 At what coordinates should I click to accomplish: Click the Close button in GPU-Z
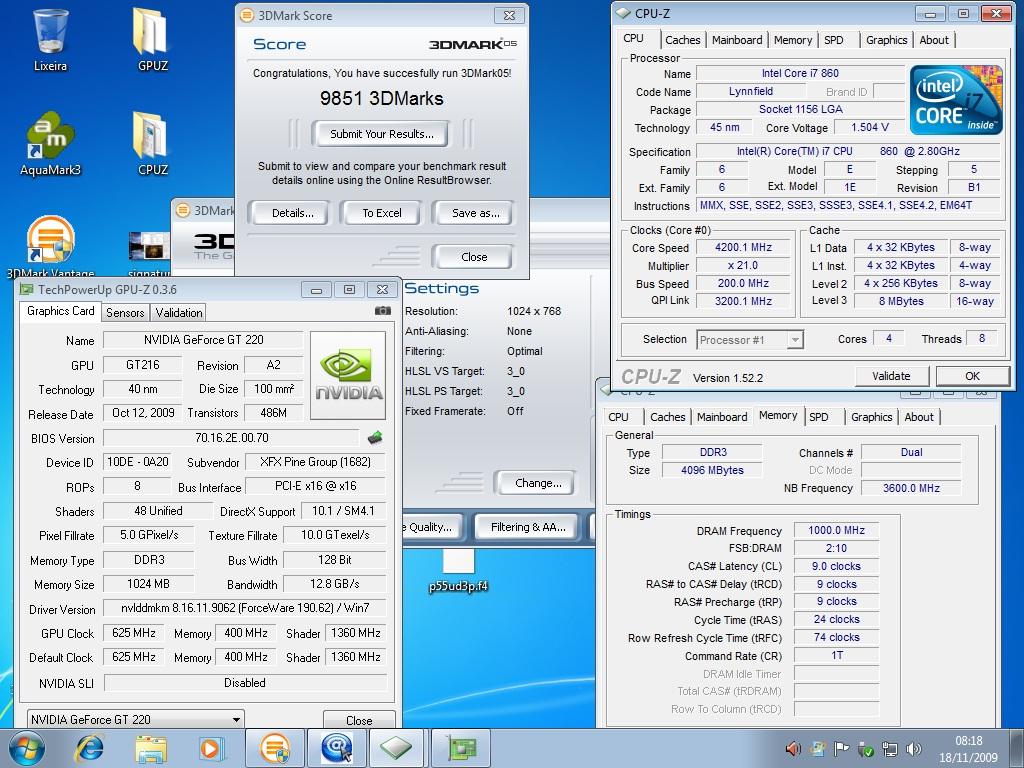pyautogui.click(x=359, y=720)
